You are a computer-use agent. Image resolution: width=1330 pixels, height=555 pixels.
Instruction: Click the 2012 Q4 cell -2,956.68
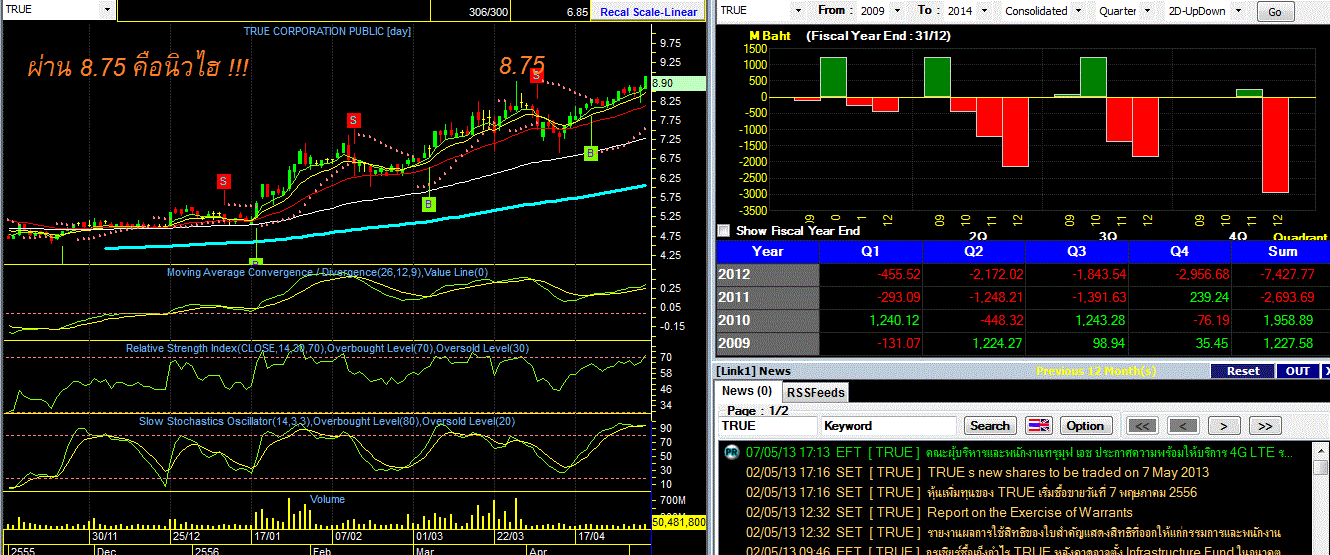pyautogui.click(x=1179, y=273)
